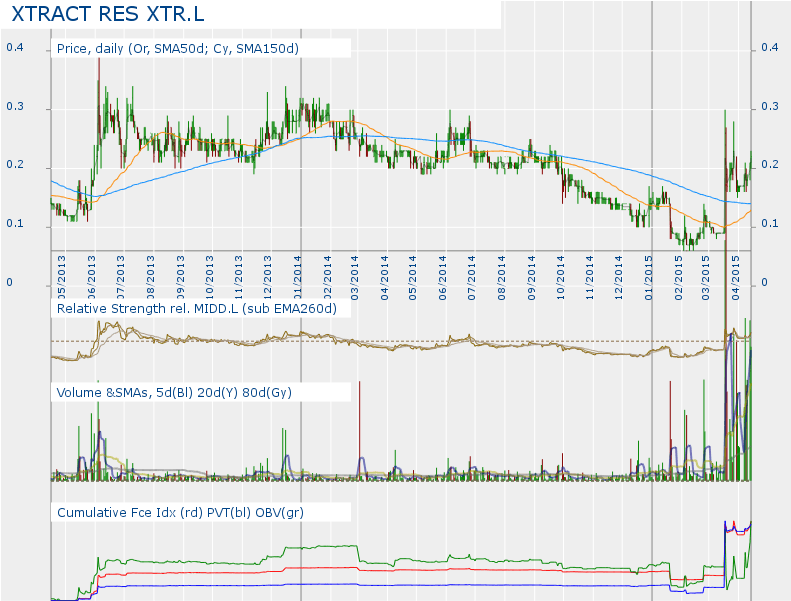Click the 06/2013 date axis label
Image resolution: width=791 pixels, height=601 pixels.
[91, 278]
